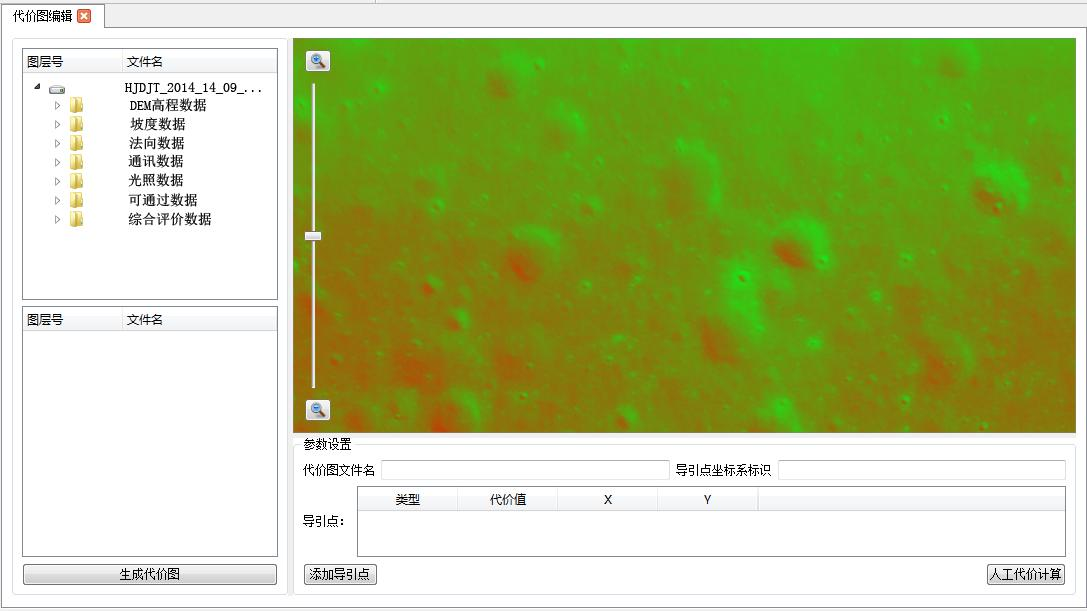This screenshot has height=611, width=1087.
Task: Expand the 可通过数据 folder
Action: click(x=58, y=200)
